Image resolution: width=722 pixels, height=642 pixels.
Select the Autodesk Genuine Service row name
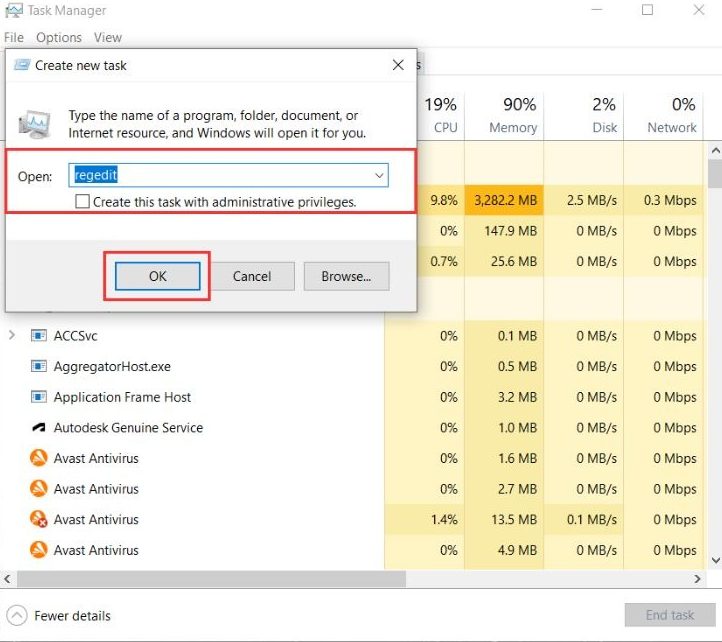(128, 428)
